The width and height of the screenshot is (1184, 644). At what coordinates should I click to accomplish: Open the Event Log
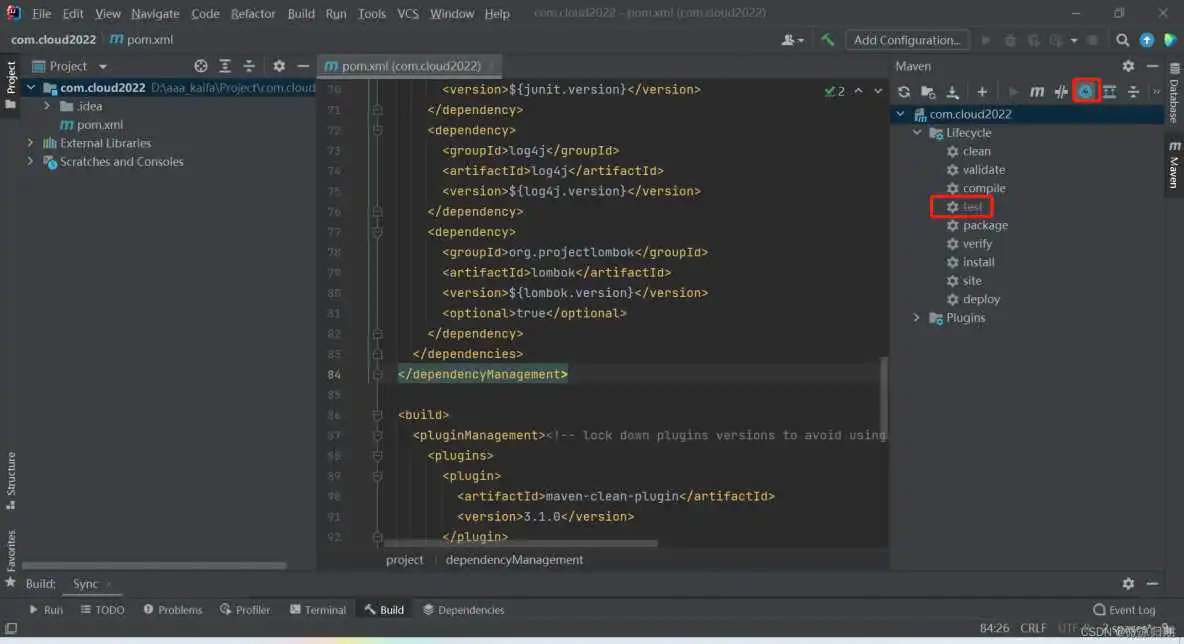pos(1124,610)
